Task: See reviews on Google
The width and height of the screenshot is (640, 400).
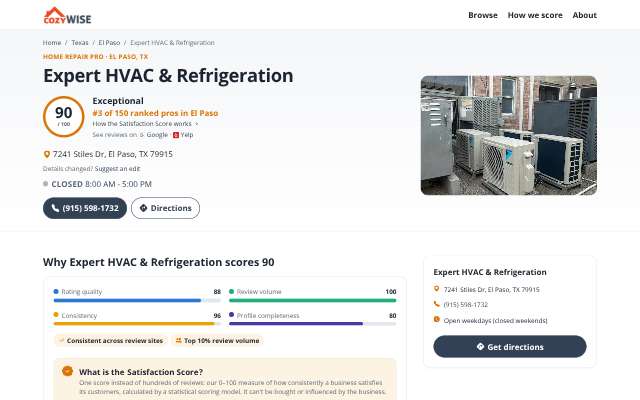Action: [x=155, y=135]
